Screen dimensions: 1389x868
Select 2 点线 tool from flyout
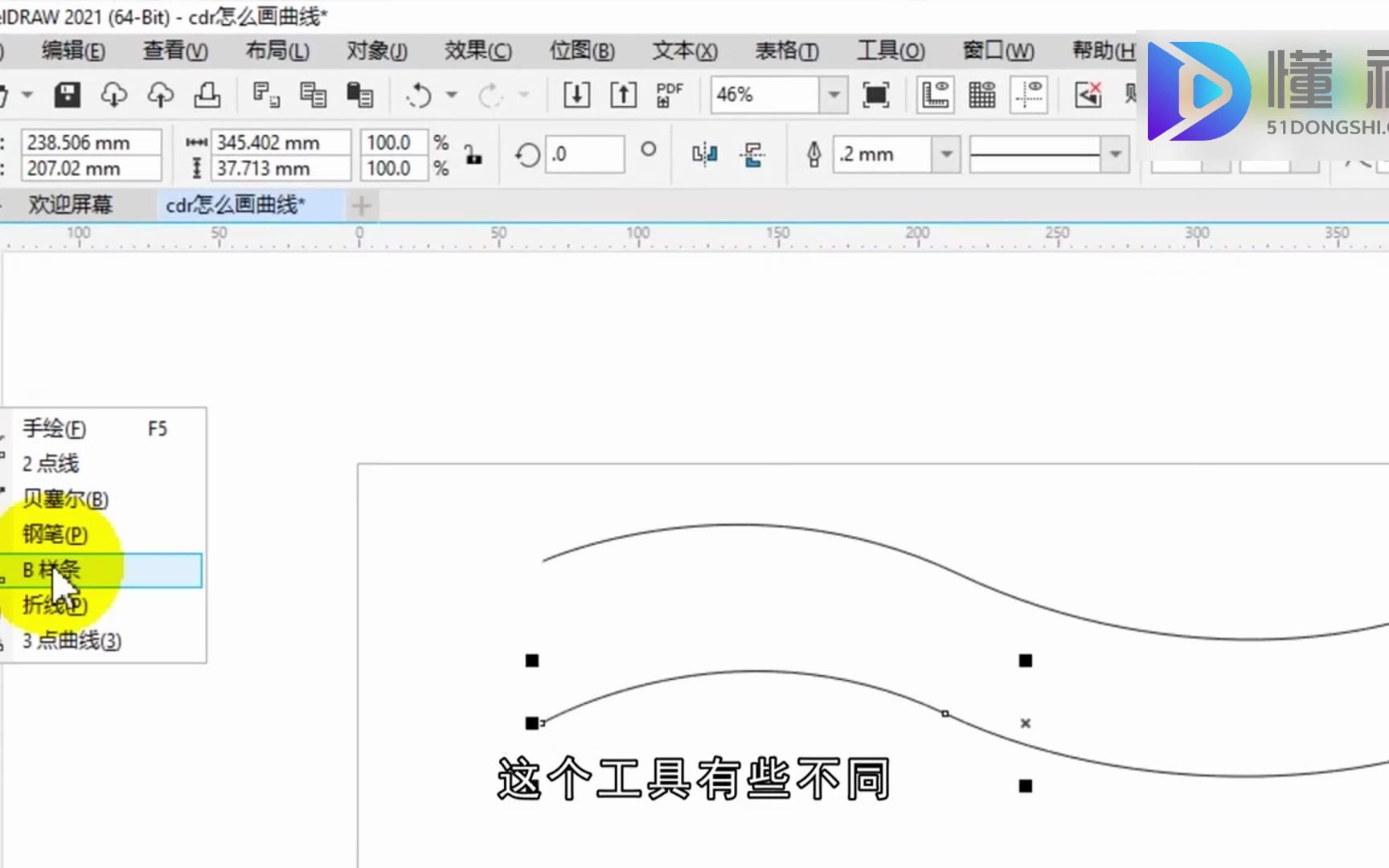tap(104, 464)
